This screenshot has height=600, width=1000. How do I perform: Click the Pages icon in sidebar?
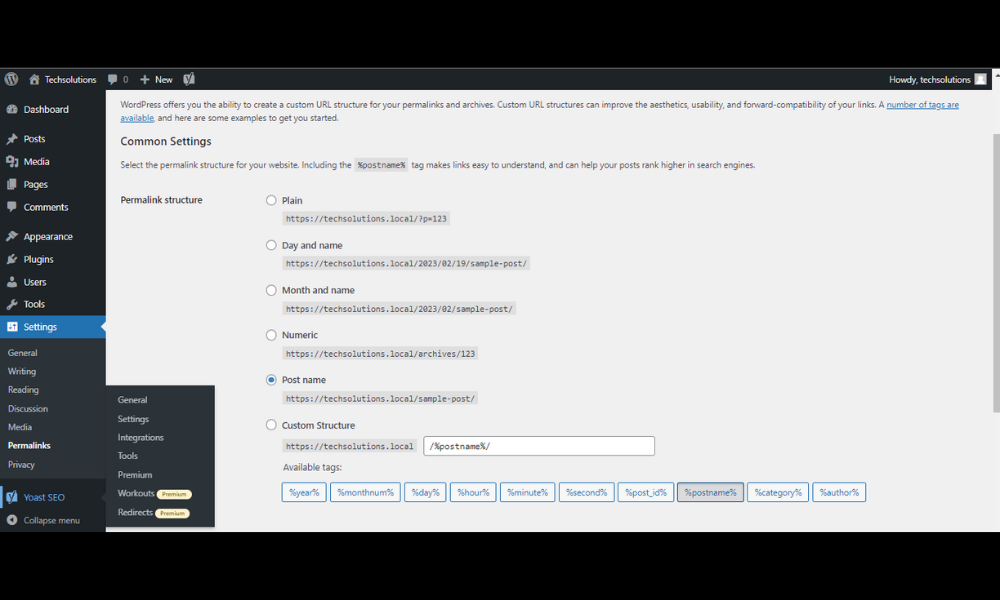(x=12, y=184)
